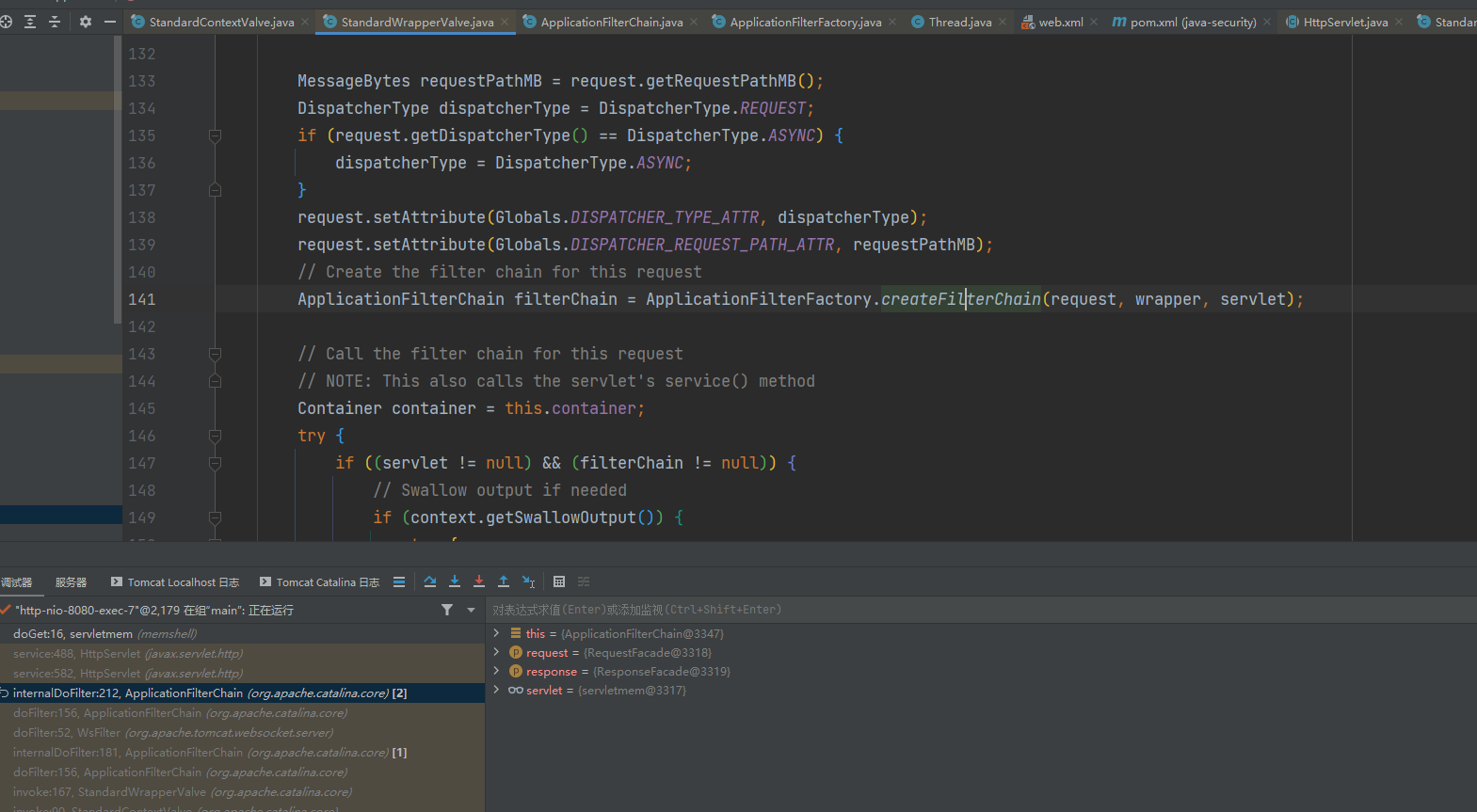Click the select opened file target icon

[6, 22]
